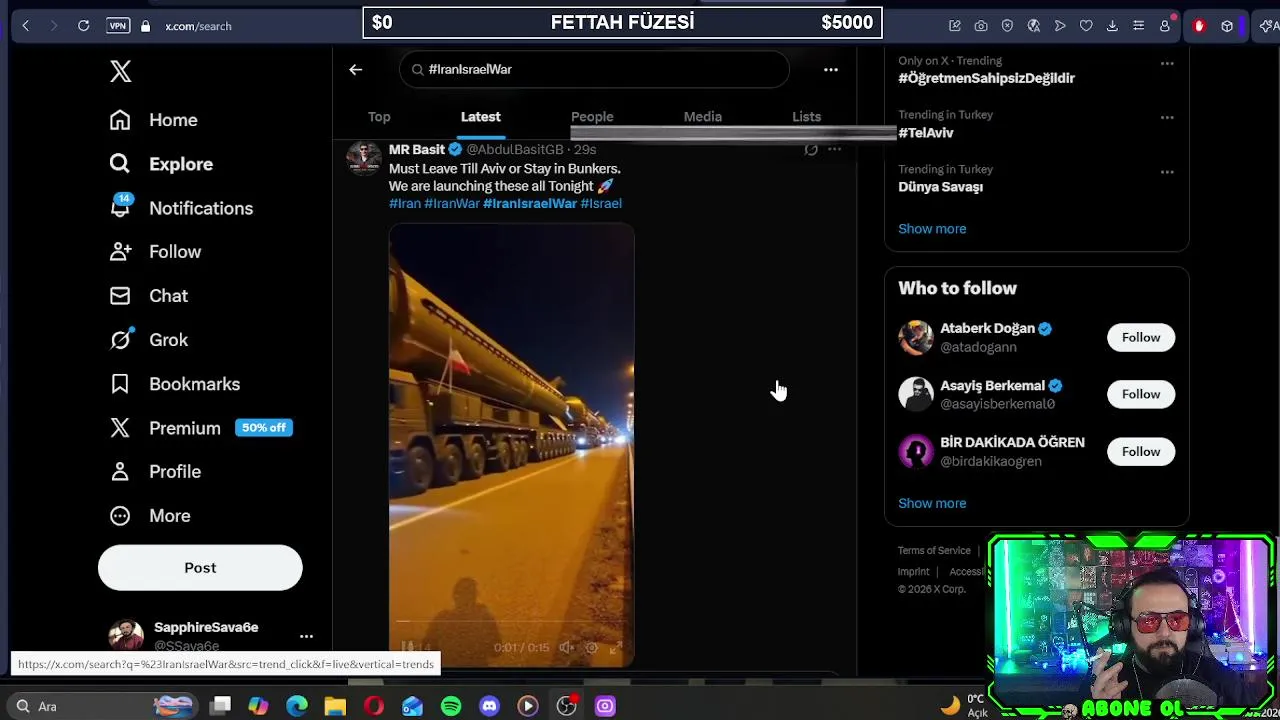
Task: Toggle the browser VPN badge
Action: (x=118, y=26)
